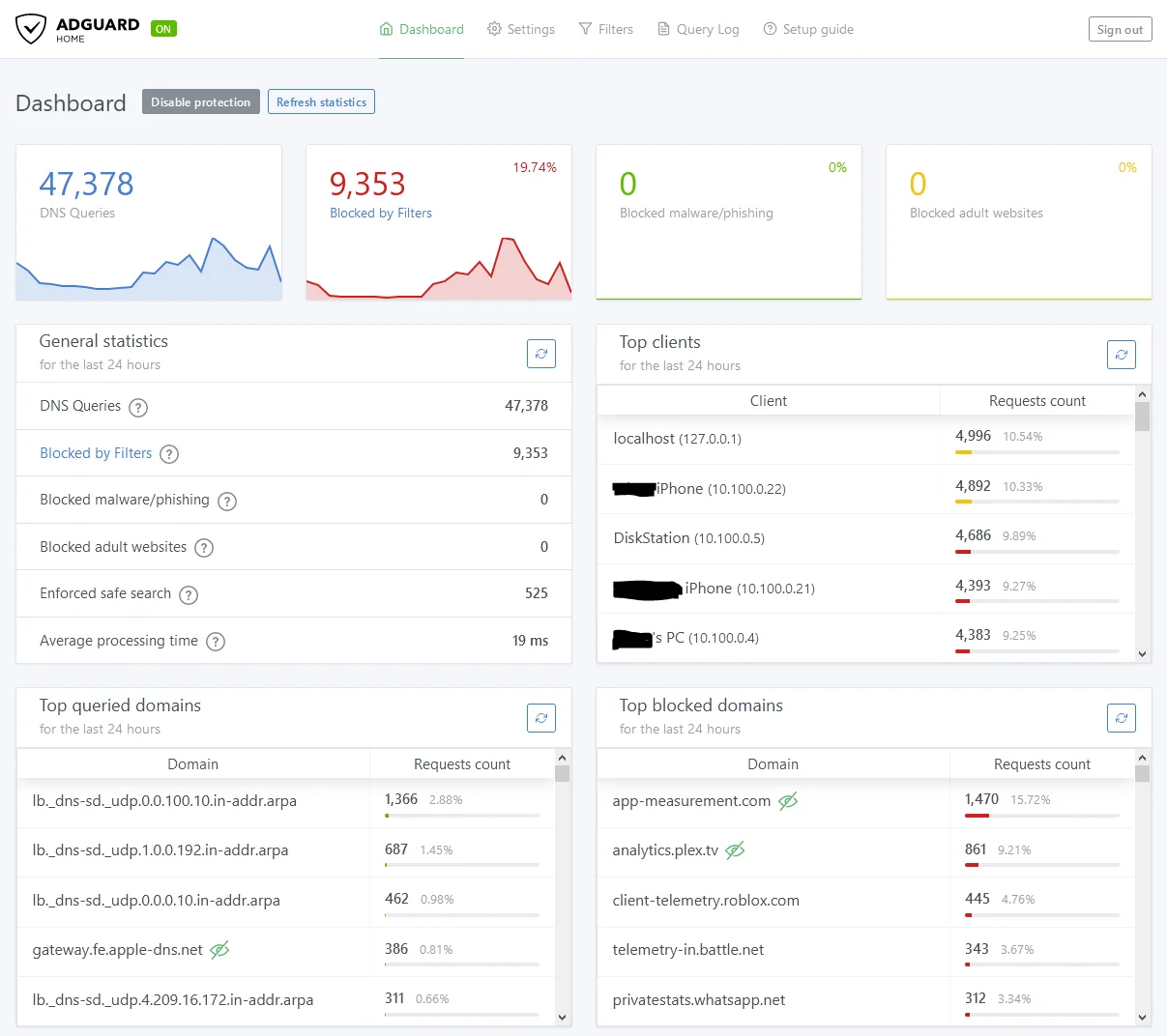Show help for Blocked malware/phishing row
The image size is (1167, 1036).
click(x=227, y=501)
